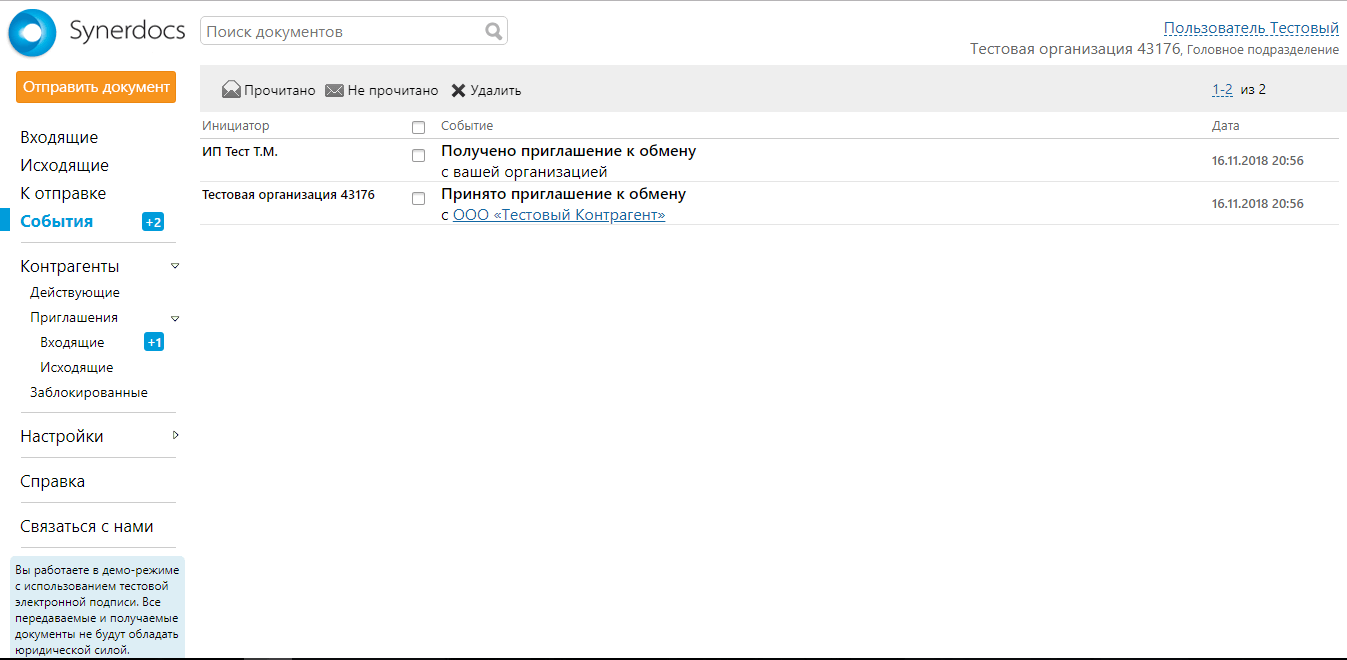The width and height of the screenshot is (1347, 660).
Task: Open the ООО «Тестовый Контрагент» link
Action: pyautogui.click(x=558, y=215)
